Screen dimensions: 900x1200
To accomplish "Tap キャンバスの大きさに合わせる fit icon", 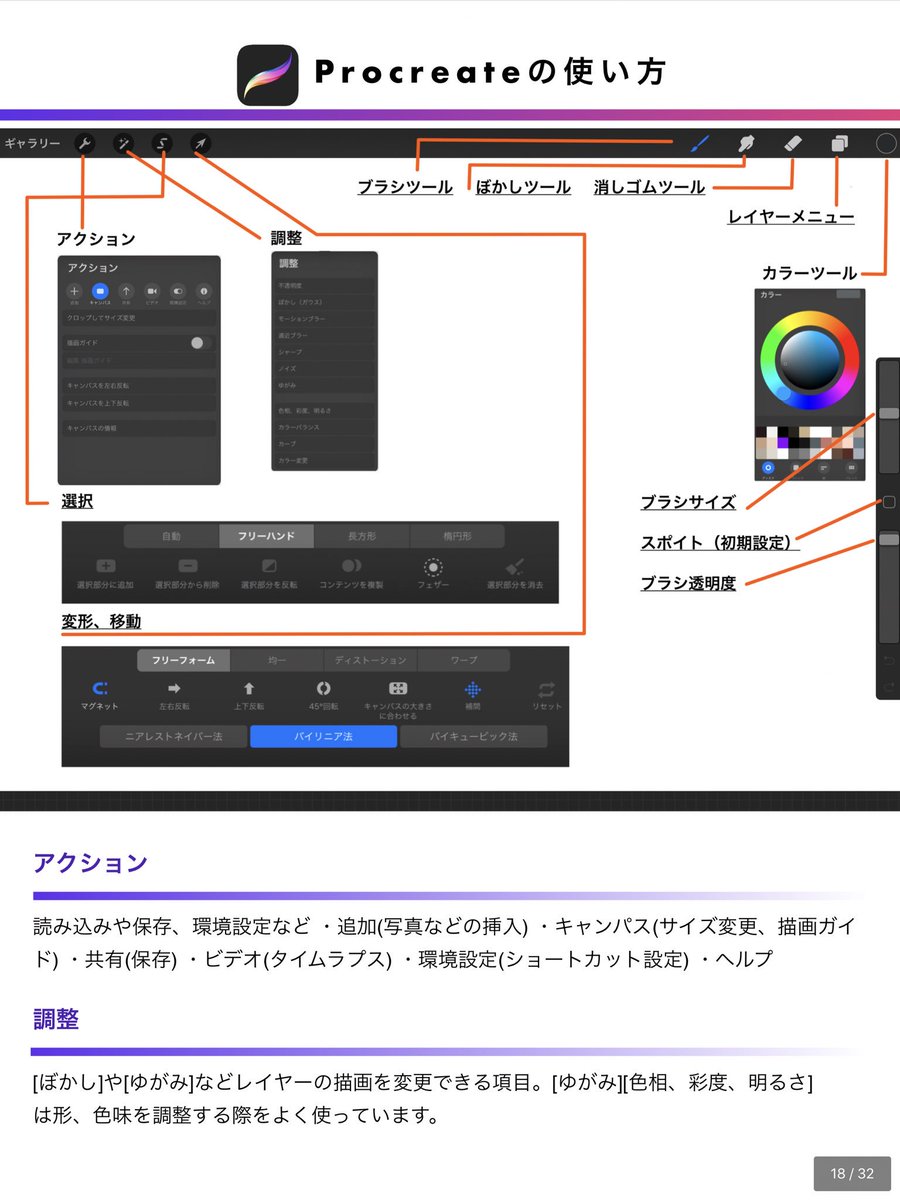I will click(398, 689).
